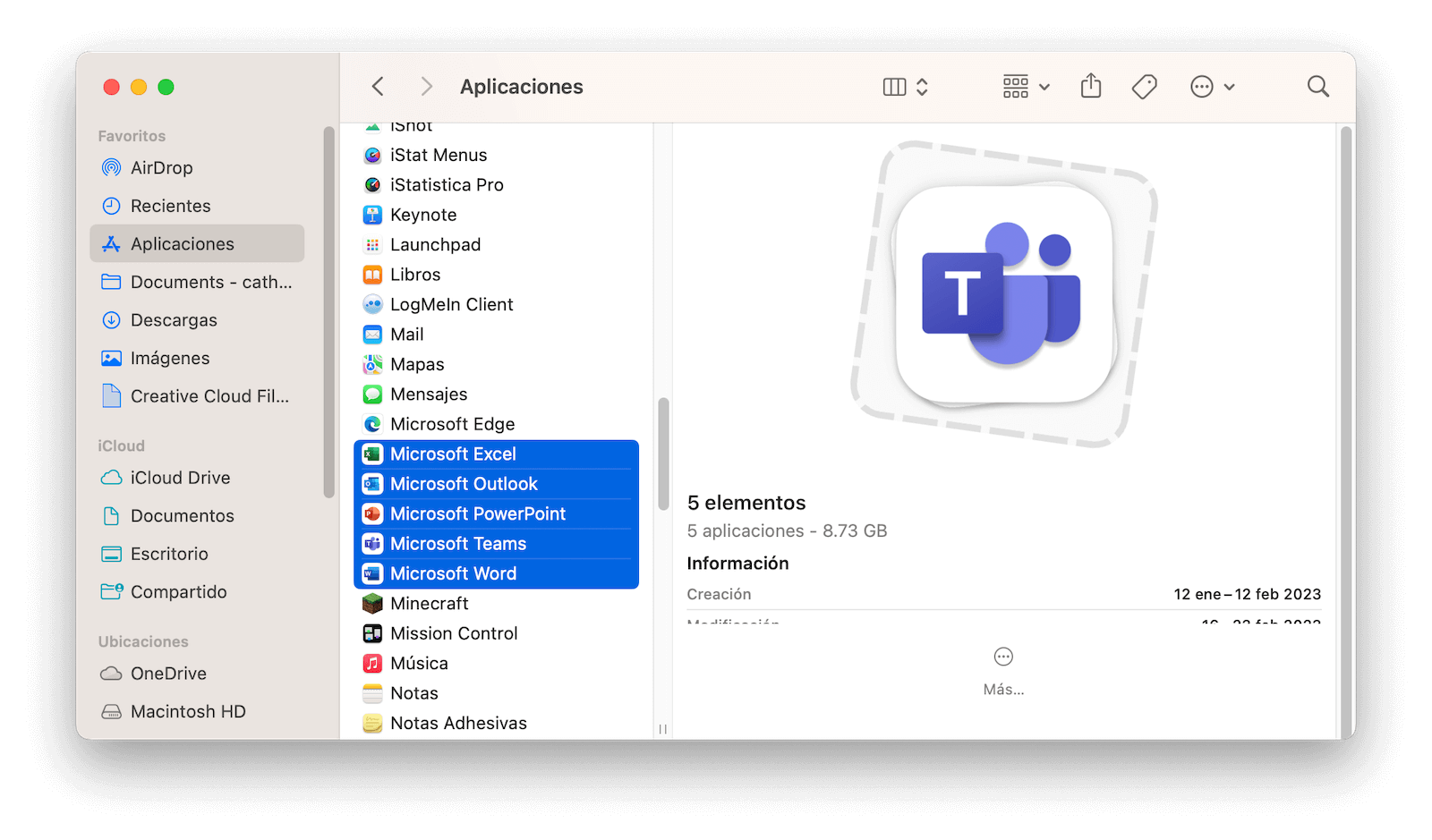This screenshot has height=840, width=1432.
Task: Select the Microsoft Word row
Action: pos(497,573)
